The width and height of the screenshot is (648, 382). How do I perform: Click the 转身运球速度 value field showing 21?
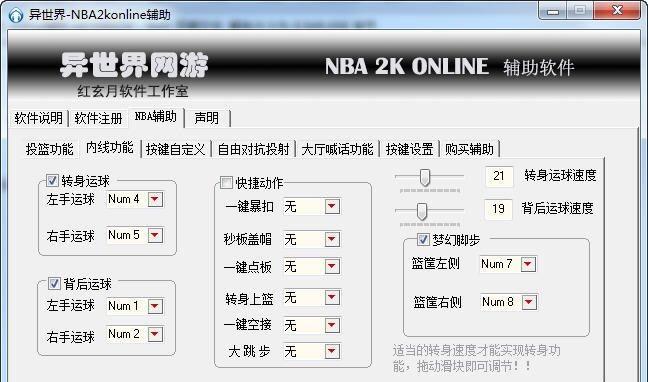coord(499,176)
